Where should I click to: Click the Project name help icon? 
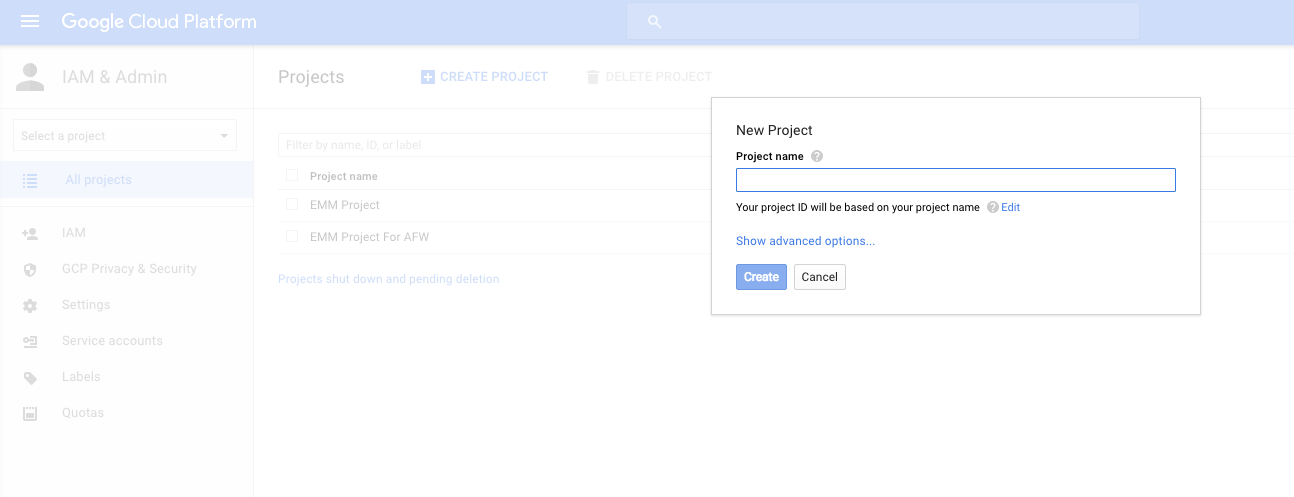pos(817,156)
